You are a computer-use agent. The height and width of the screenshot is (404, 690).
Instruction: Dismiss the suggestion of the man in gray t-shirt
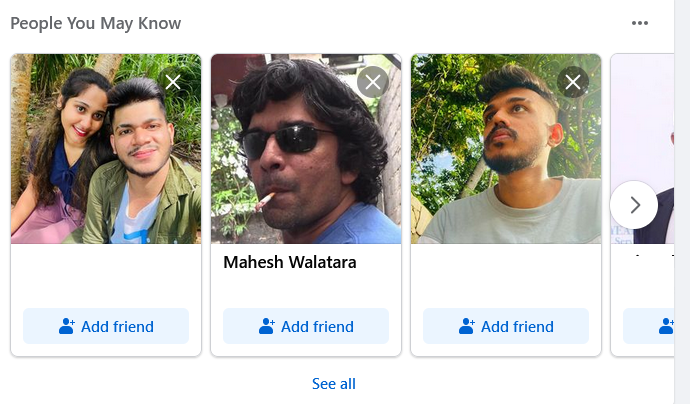point(573,82)
